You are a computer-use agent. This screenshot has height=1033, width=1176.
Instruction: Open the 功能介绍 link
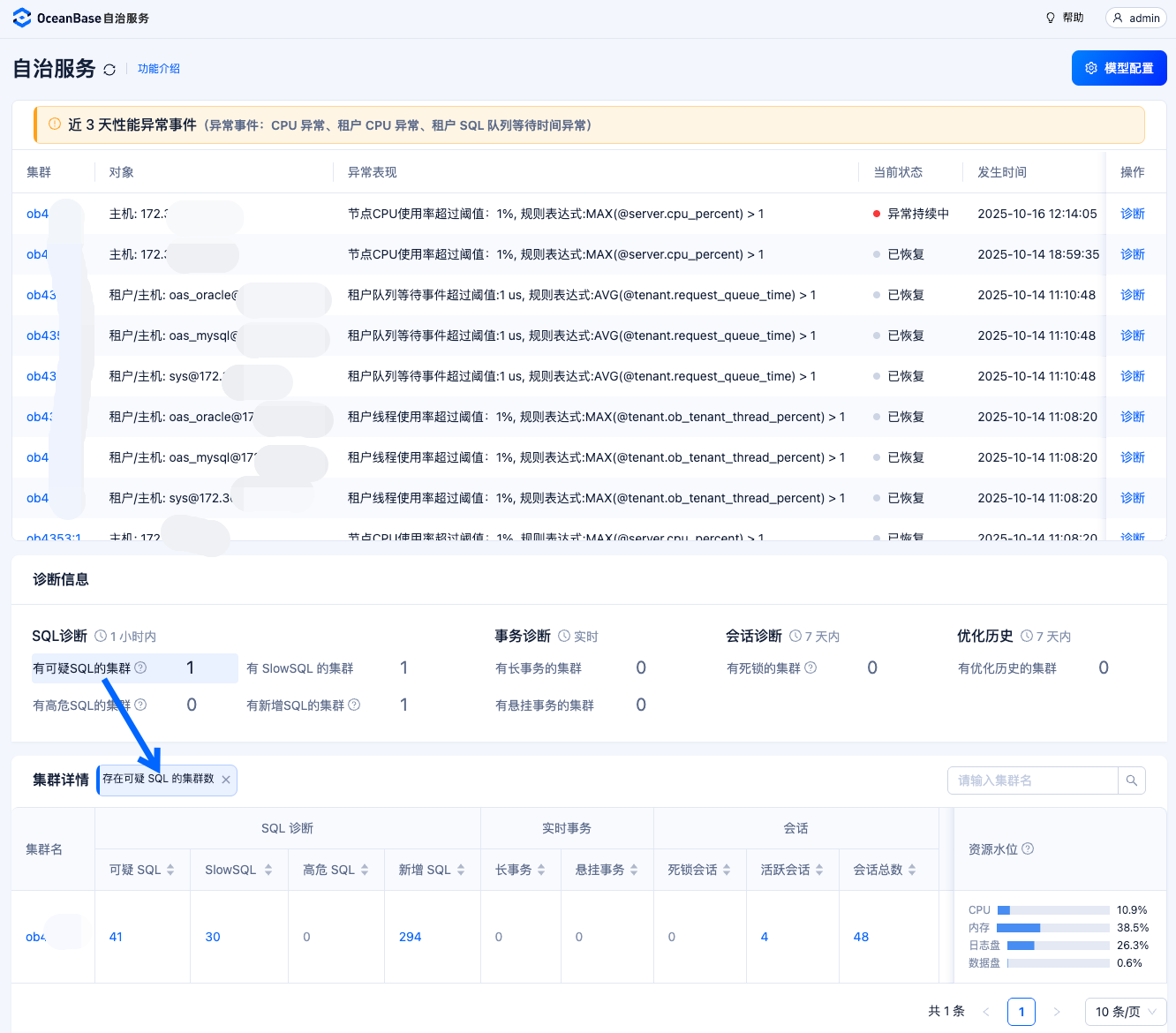click(159, 69)
